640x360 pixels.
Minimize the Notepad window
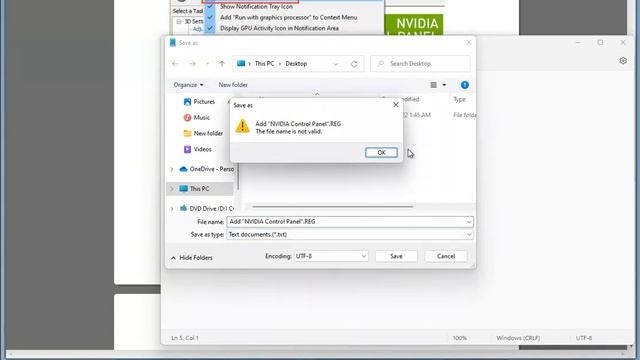tap(578, 42)
